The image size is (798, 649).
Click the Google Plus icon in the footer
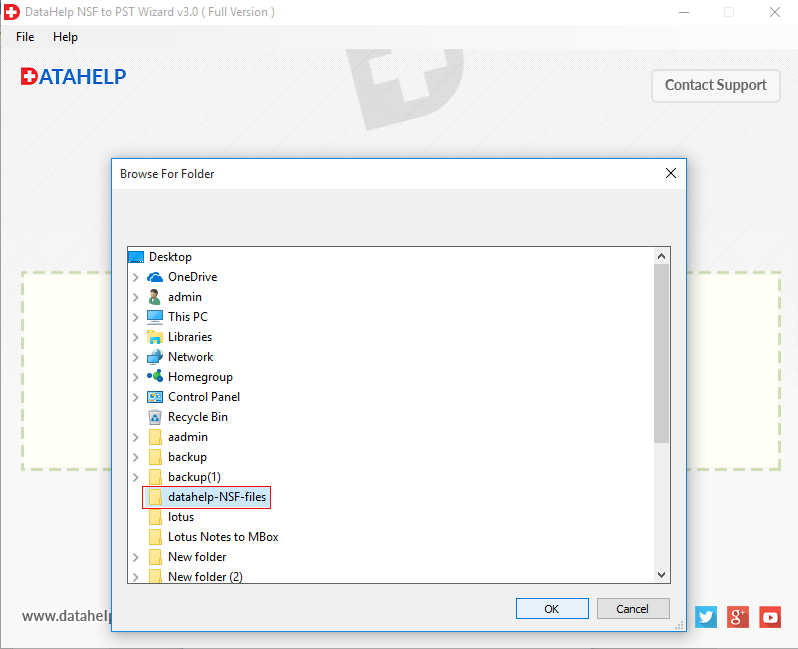coord(738,617)
